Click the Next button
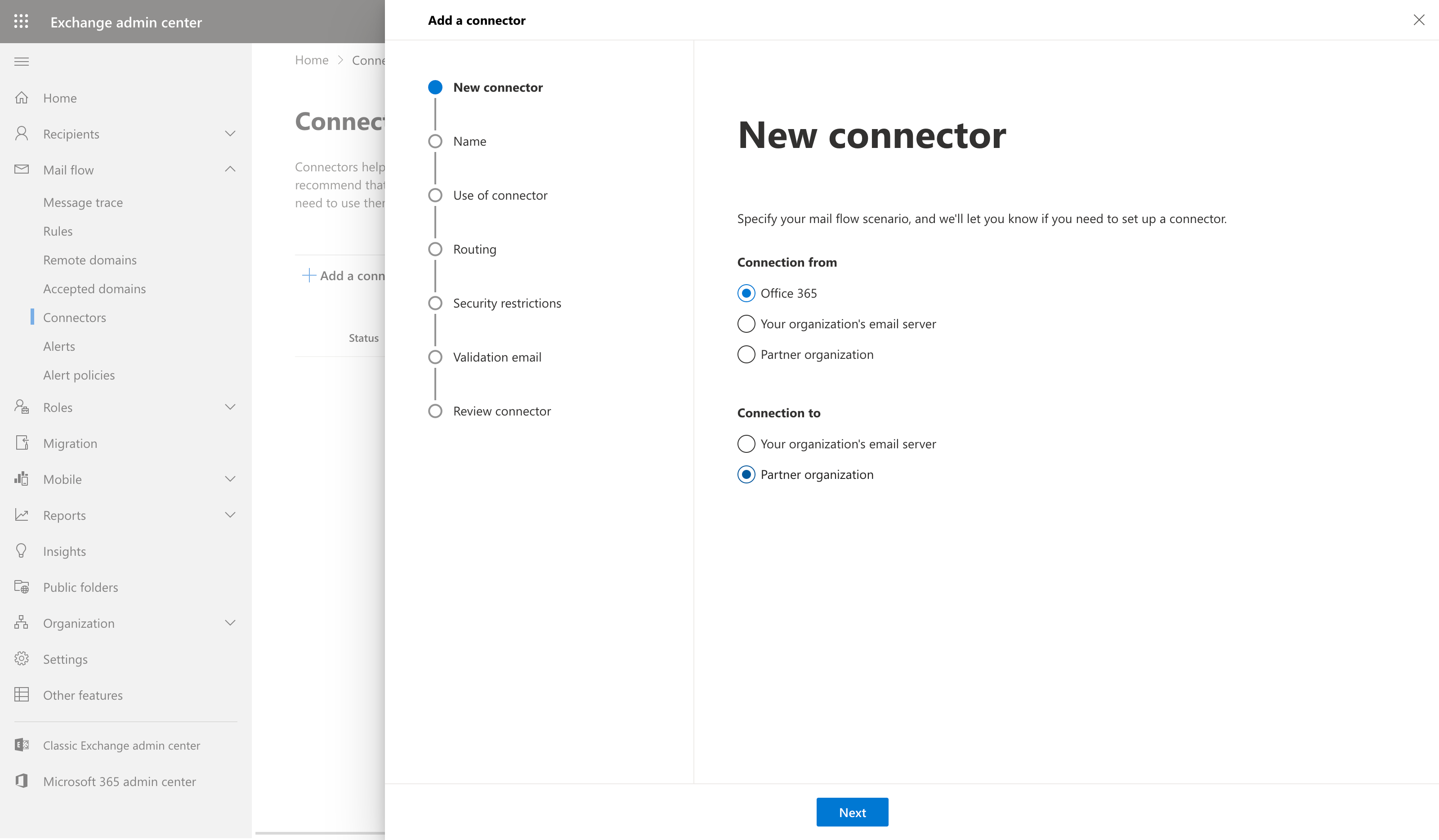Viewport: 1439px width, 840px height. click(x=852, y=812)
